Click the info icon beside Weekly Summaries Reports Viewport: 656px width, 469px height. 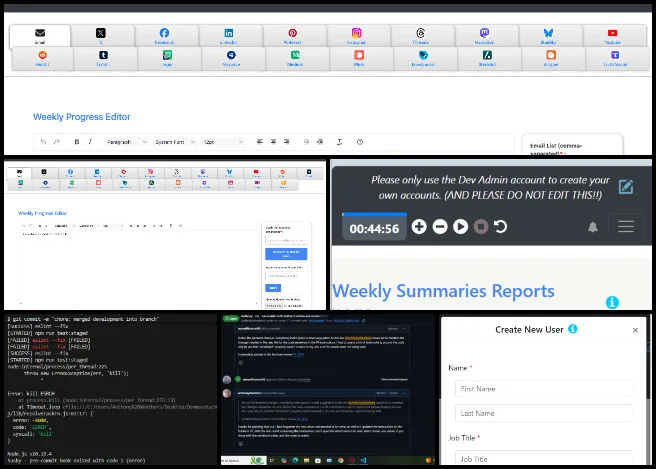612,302
